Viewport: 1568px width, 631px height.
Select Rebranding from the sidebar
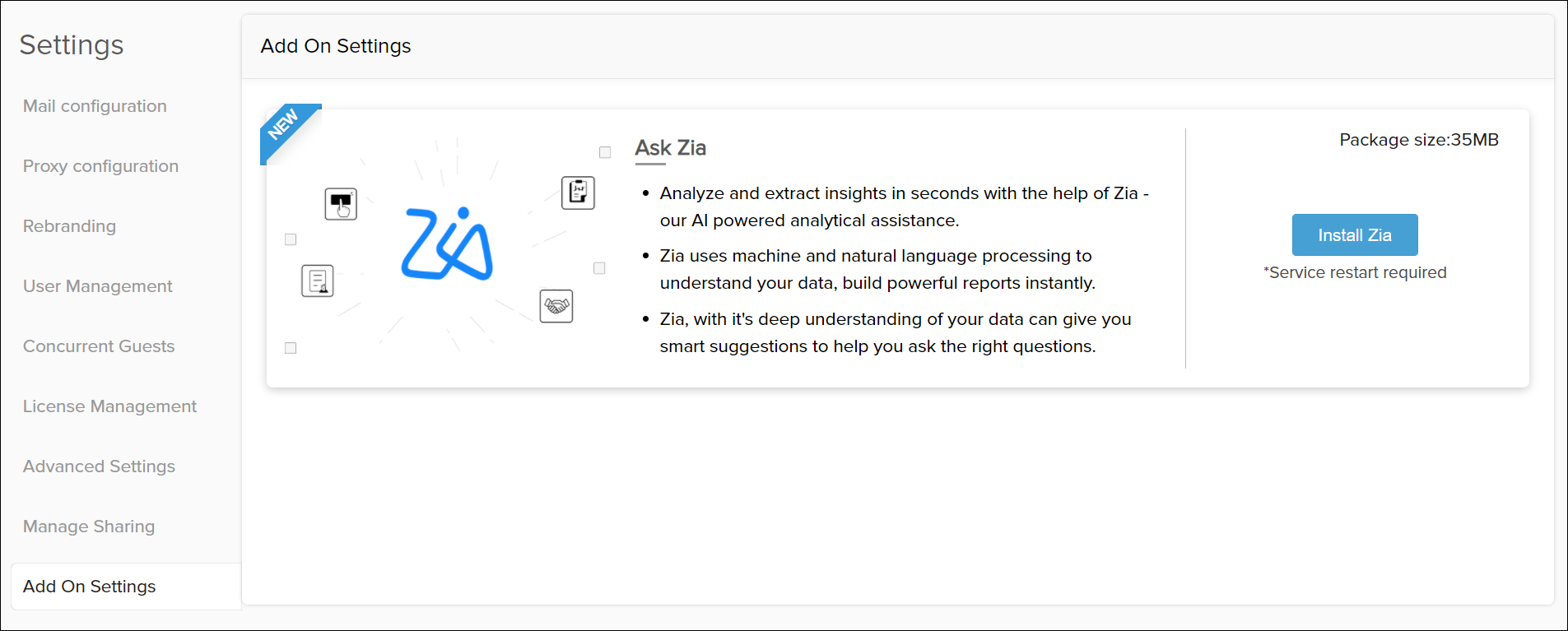point(69,226)
